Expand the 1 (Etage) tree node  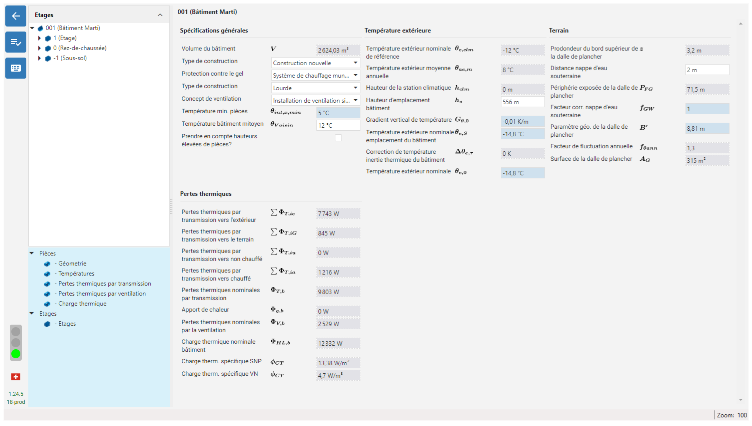(39, 38)
